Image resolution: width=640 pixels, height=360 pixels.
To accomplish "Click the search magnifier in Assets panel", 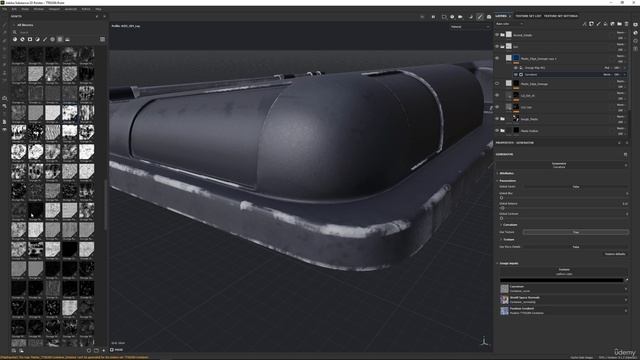I will pos(15,32).
